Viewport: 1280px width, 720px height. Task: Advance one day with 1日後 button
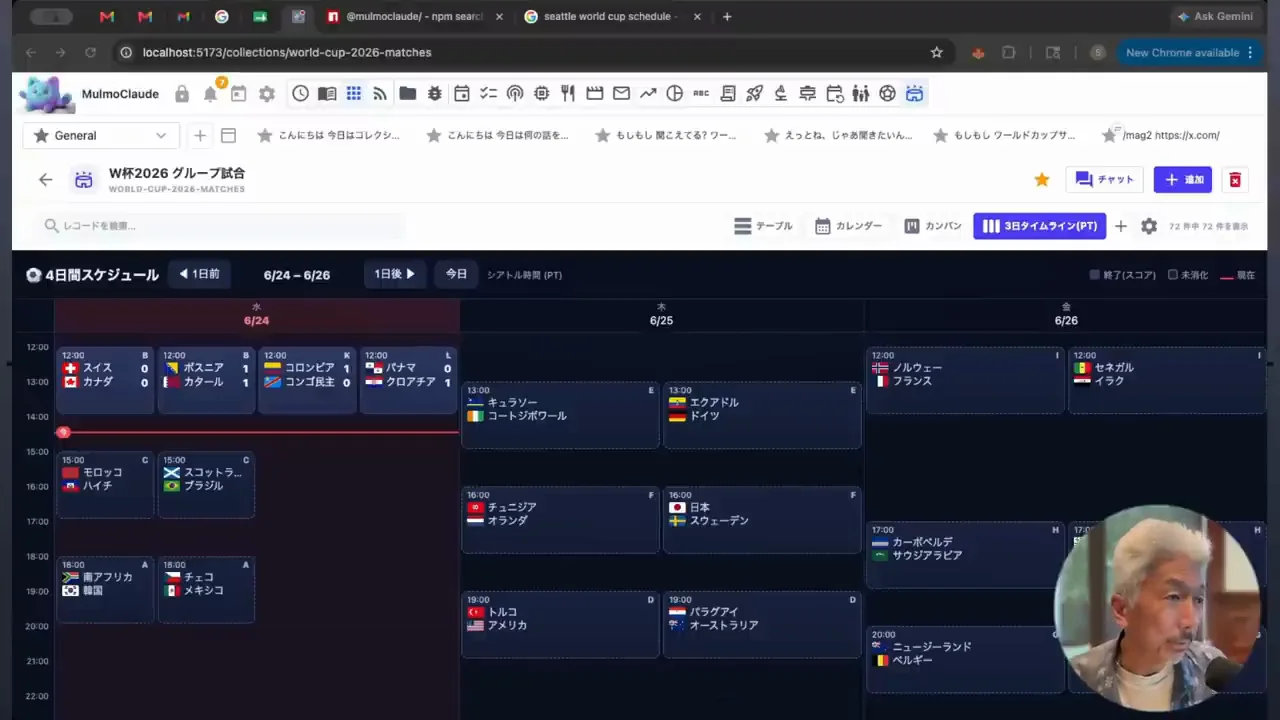point(395,274)
